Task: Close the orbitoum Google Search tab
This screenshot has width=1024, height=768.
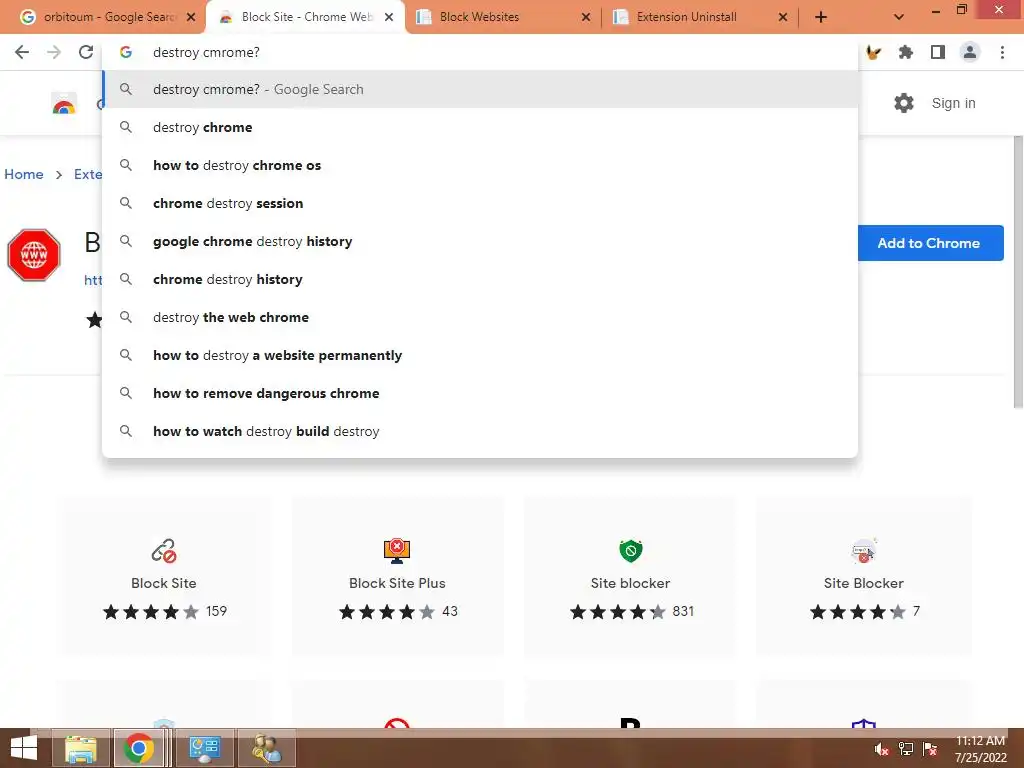Action: click(191, 17)
